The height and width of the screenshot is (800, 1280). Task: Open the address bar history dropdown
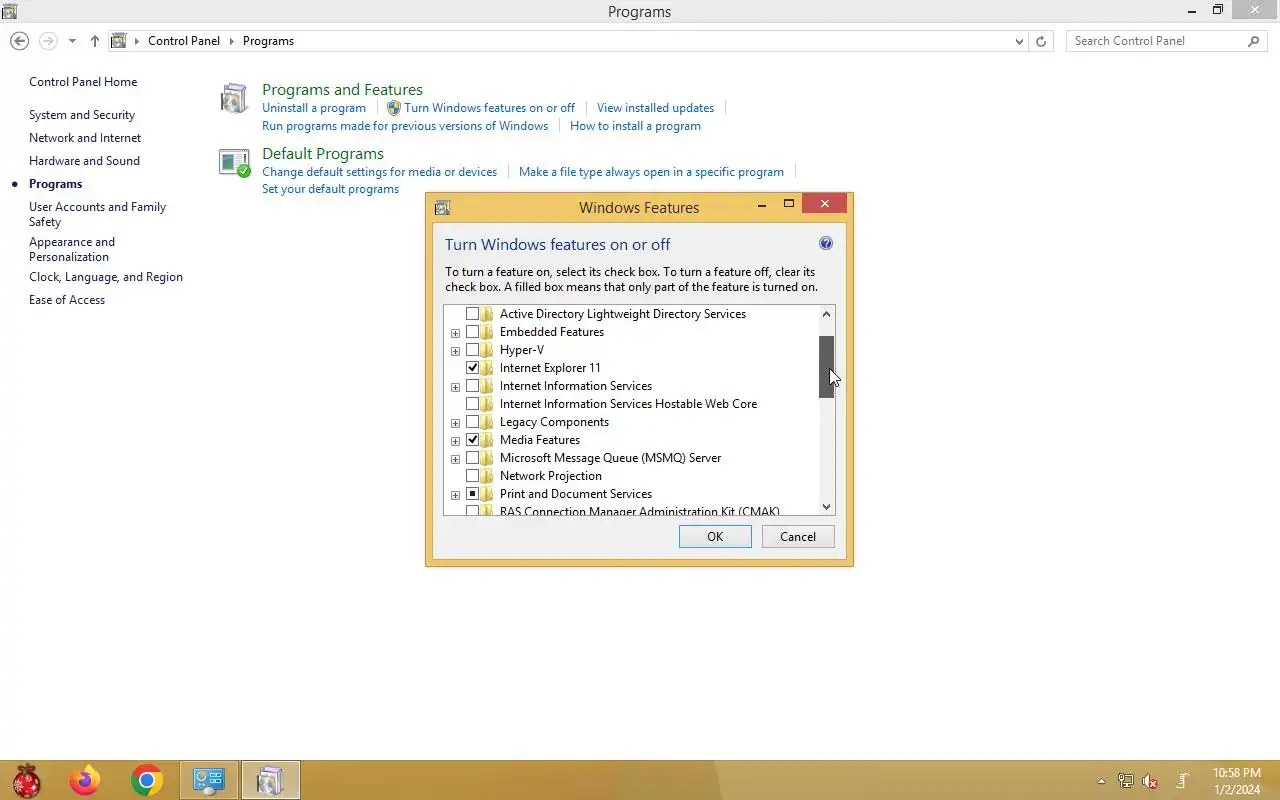(1019, 41)
